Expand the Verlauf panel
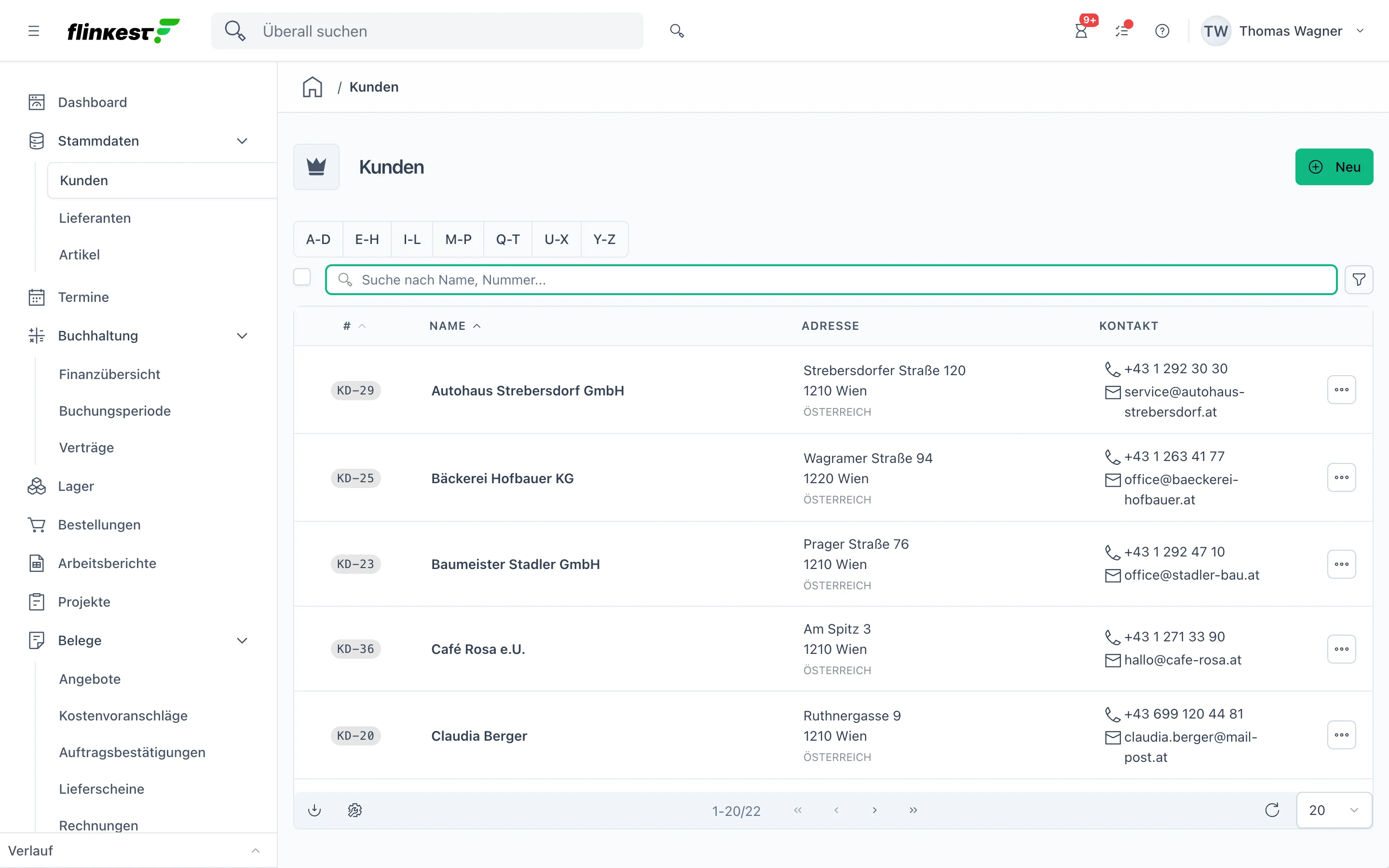The image size is (1389, 868). (256, 851)
